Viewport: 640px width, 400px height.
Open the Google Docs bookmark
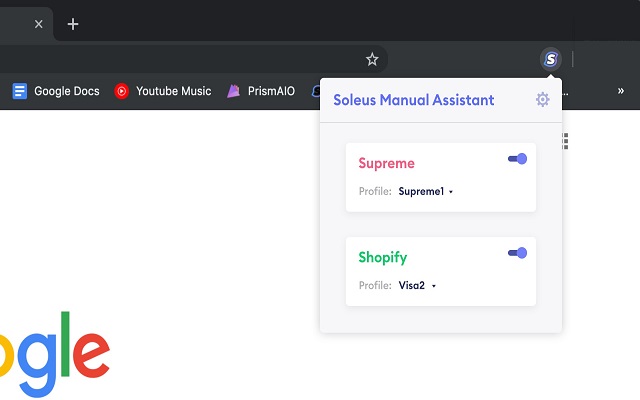[x=56, y=91]
